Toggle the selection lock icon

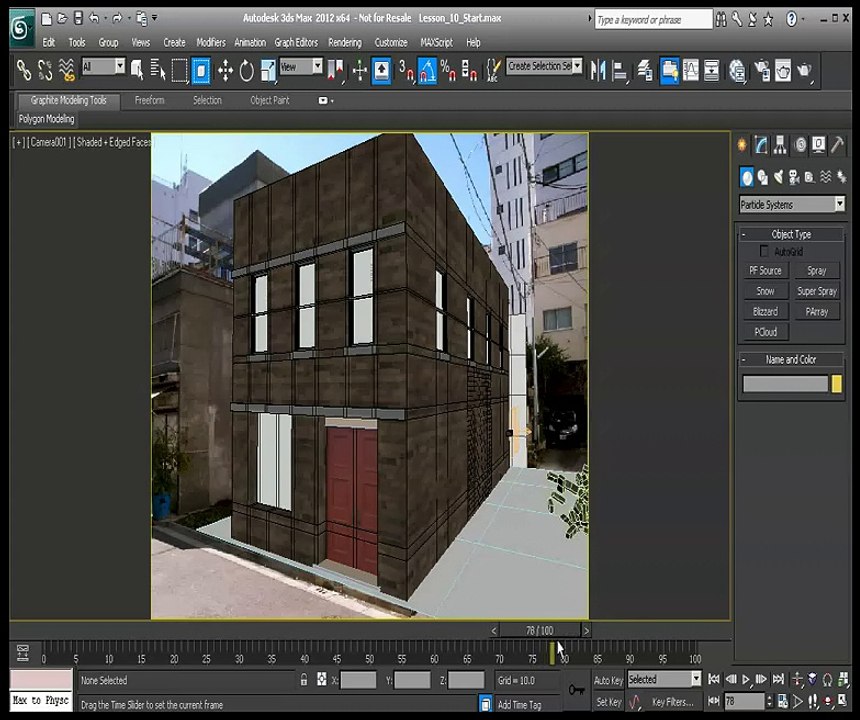click(304, 680)
